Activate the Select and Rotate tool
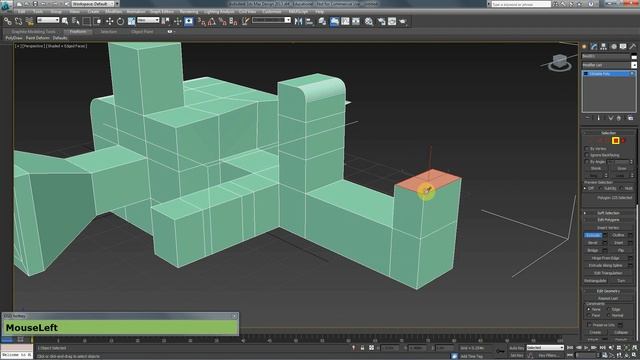Viewport: 640px width, 360px height. 120,21
